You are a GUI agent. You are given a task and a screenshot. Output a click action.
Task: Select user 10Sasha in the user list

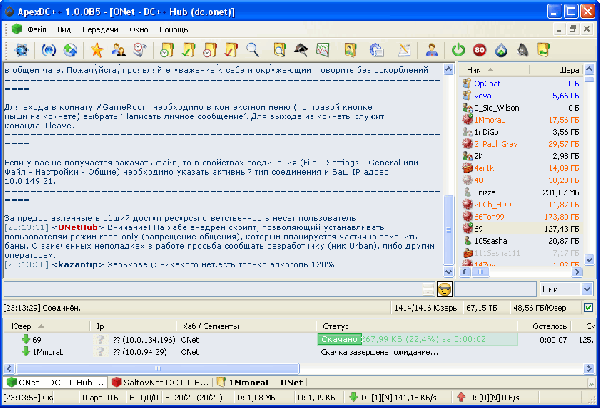(520, 241)
